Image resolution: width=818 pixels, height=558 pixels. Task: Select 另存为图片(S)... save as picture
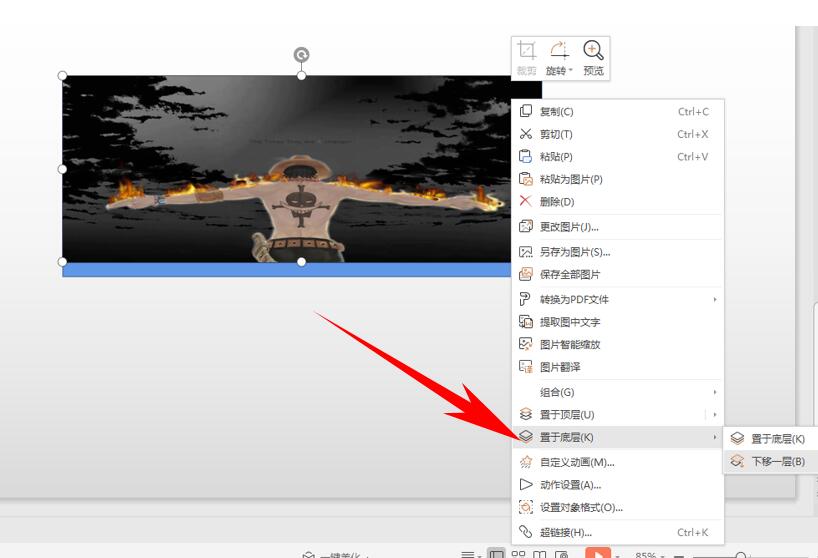coord(617,252)
